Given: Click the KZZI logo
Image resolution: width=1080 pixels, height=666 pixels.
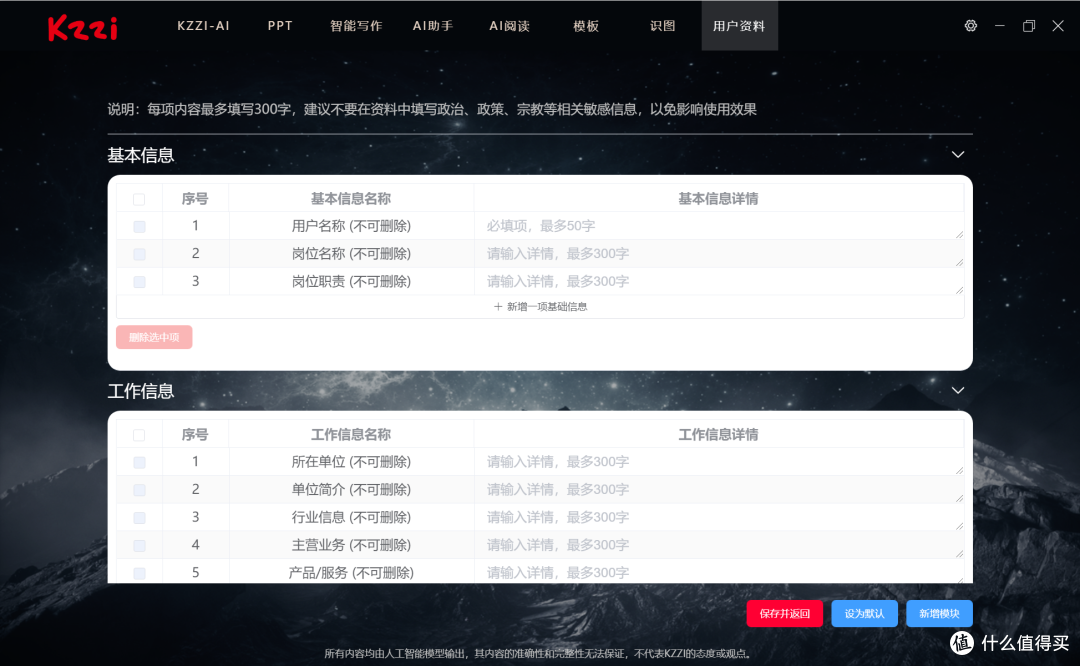Looking at the screenshot, I should tap(83, 28).
